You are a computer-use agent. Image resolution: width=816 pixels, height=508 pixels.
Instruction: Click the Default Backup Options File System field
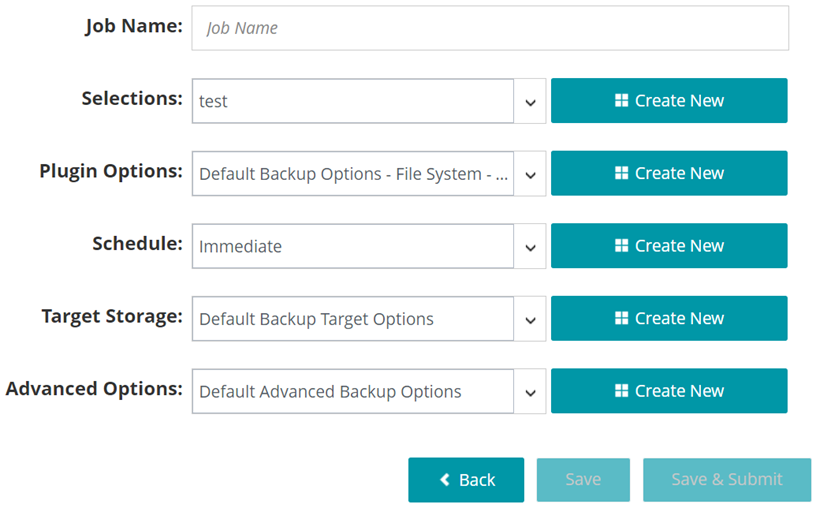353,174
